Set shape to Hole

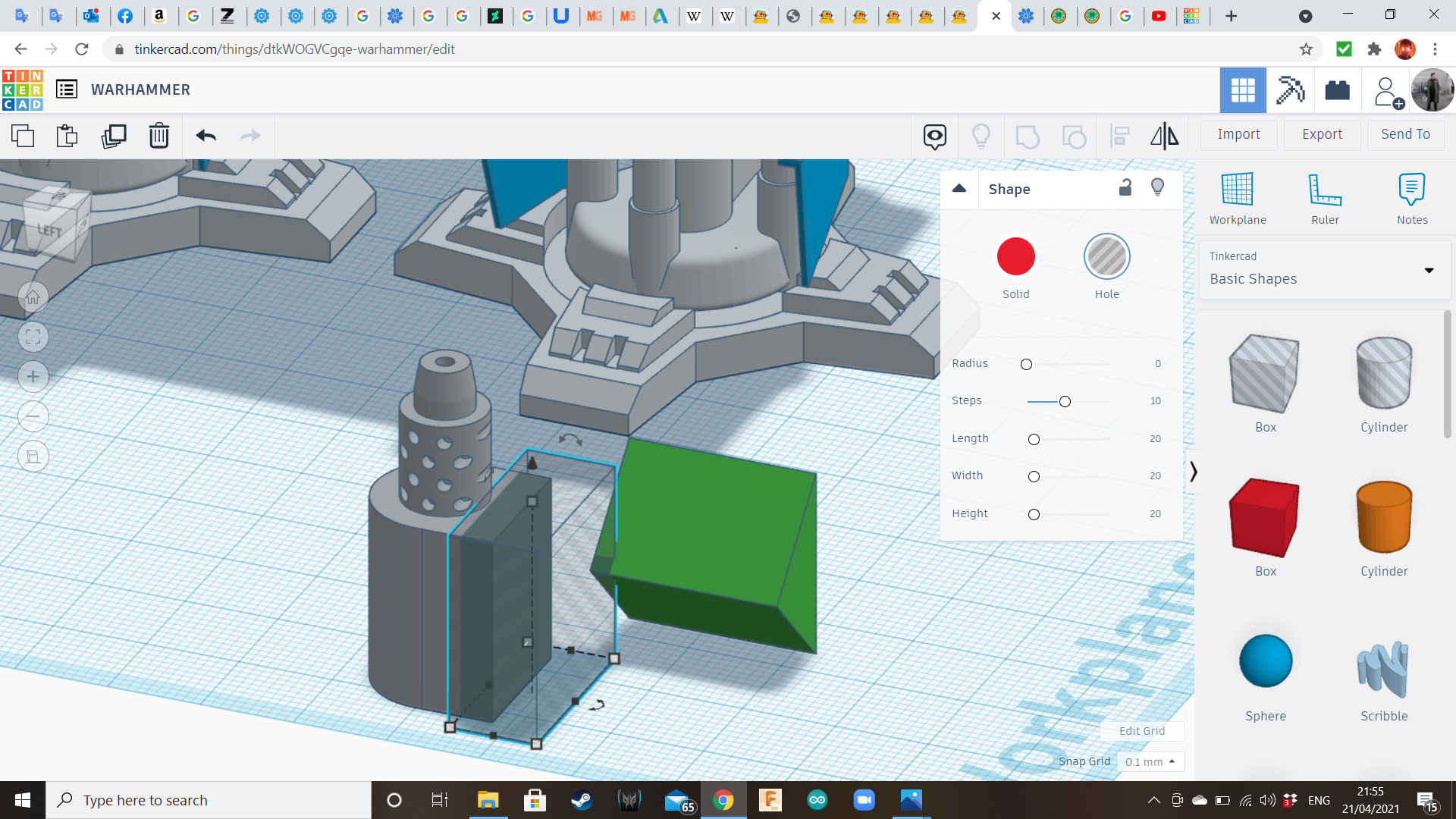pos(1106,257)
